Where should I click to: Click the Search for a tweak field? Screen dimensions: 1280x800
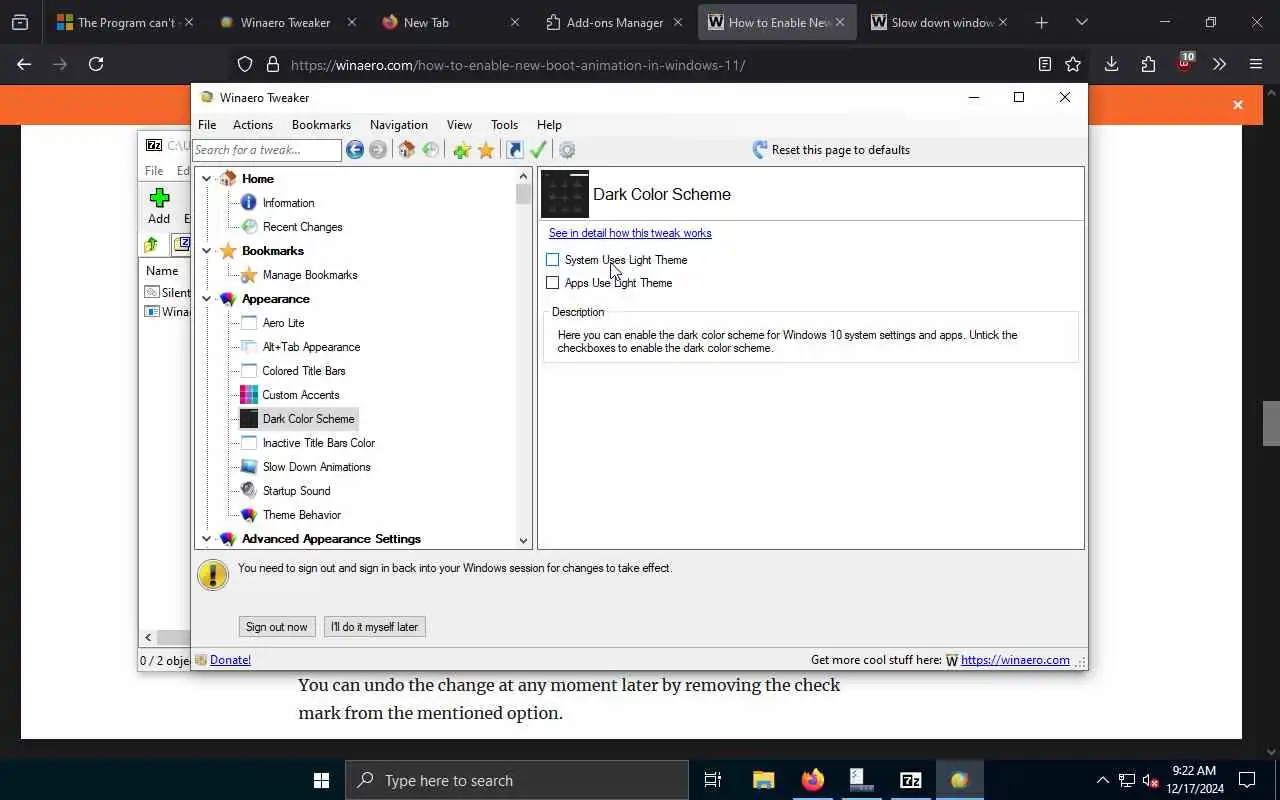tap(267, 150)
